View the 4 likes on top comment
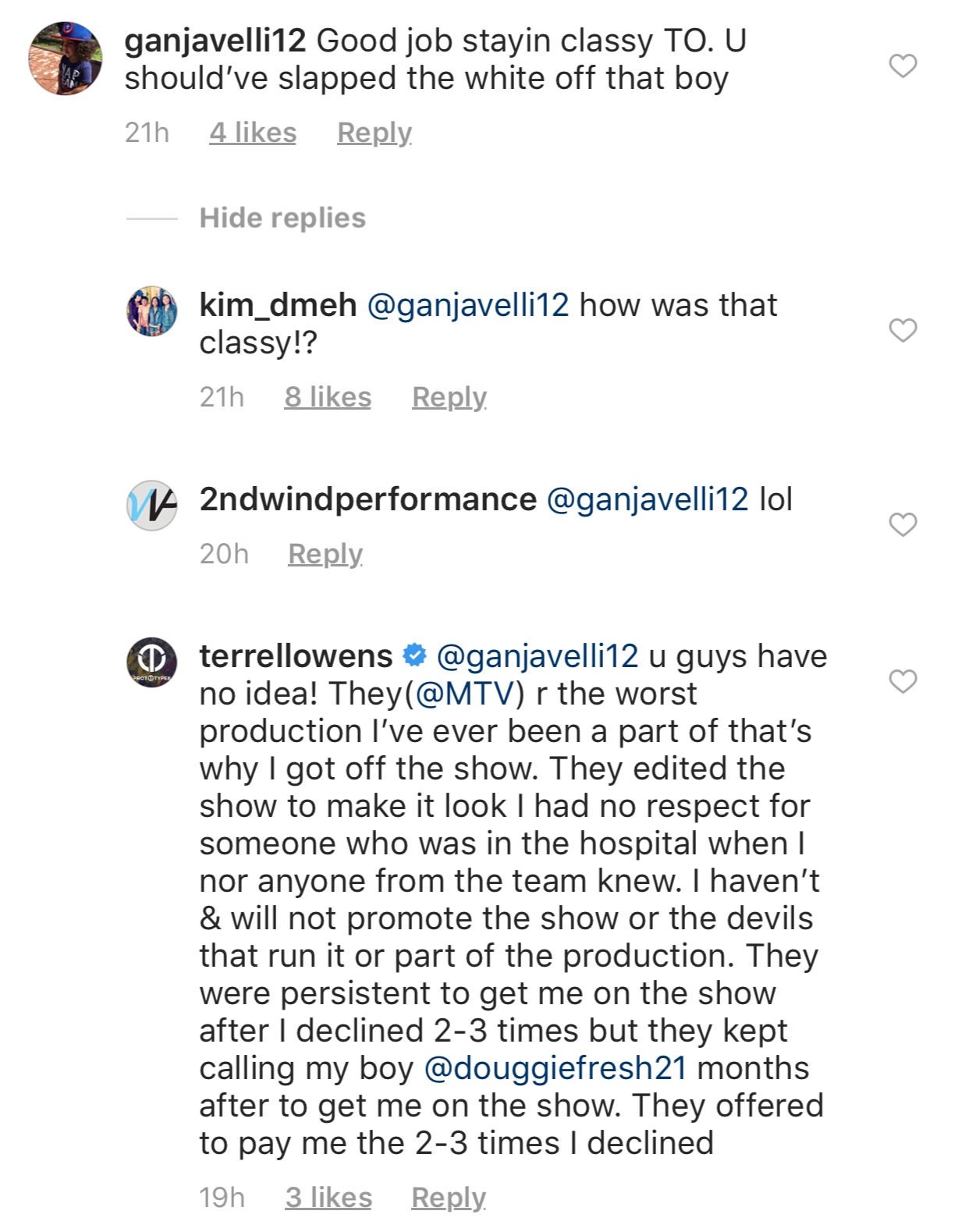This screenshot has height=1232, width=969. coord(253,133)
